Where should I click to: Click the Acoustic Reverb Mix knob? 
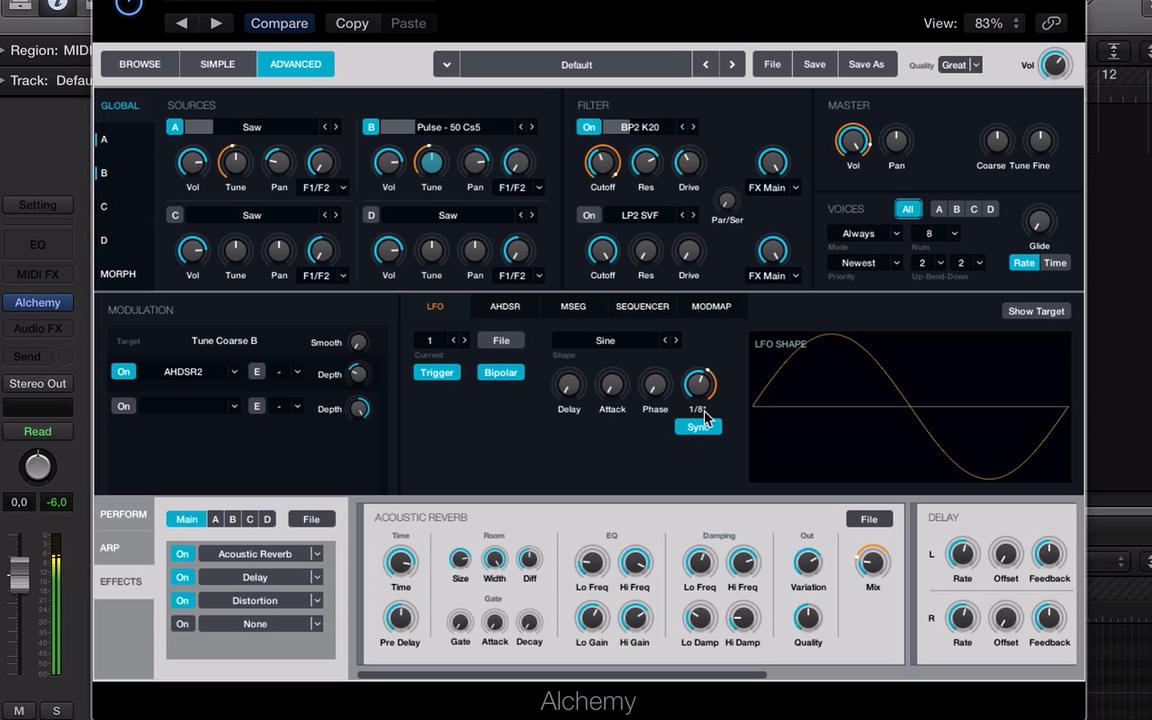pos(872,563)
